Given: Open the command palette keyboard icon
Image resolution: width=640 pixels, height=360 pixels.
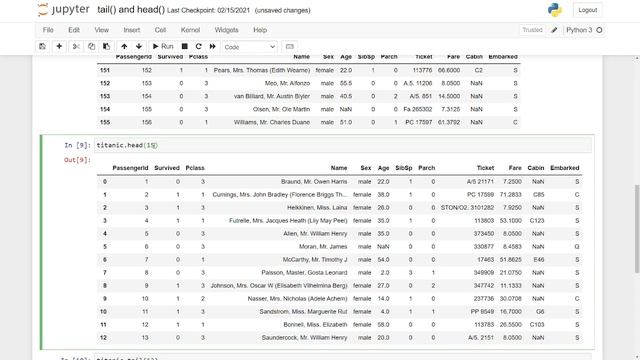Looking at the screenshot, I should point(289,47).
